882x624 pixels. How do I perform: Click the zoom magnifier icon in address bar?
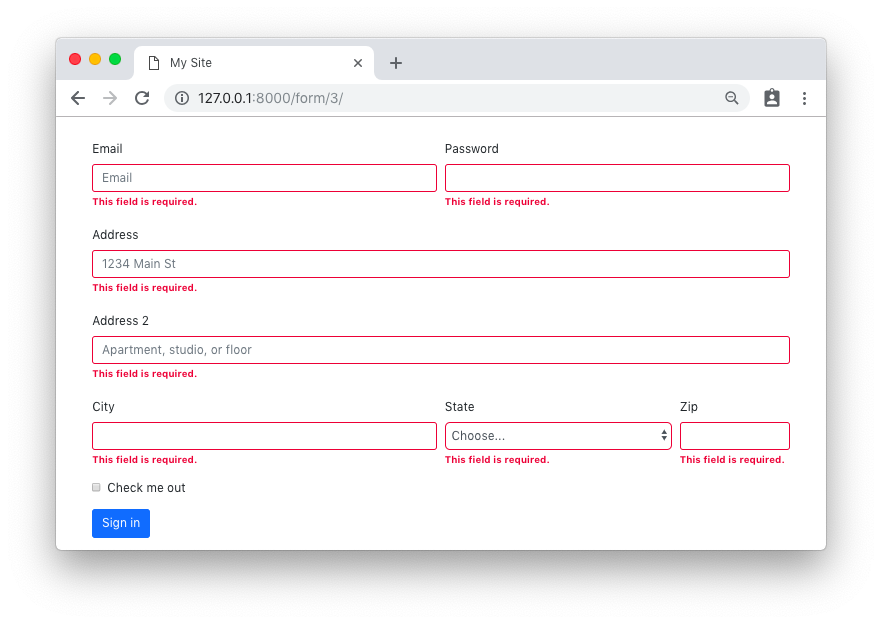point(731,98)
